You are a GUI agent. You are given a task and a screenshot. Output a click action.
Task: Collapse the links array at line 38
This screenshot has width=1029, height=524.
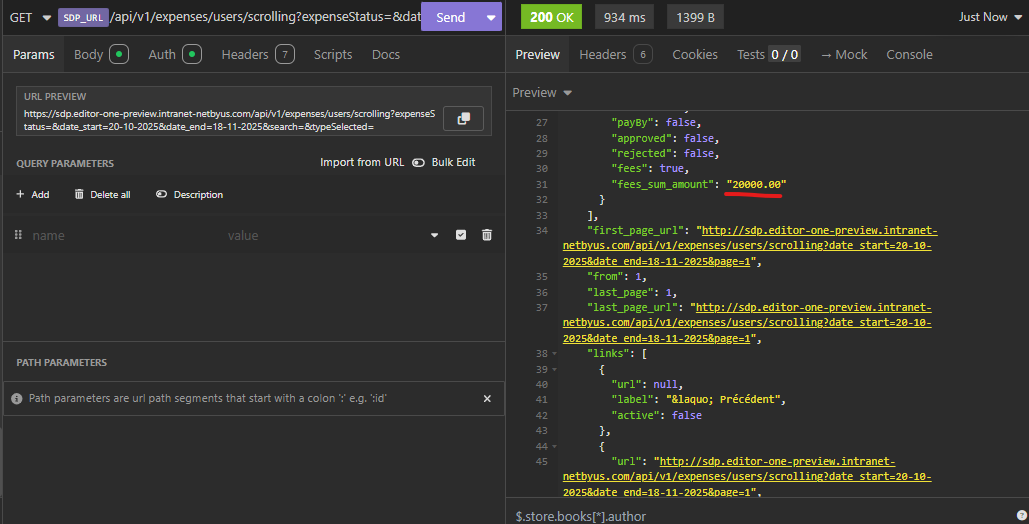coord(555,354)
